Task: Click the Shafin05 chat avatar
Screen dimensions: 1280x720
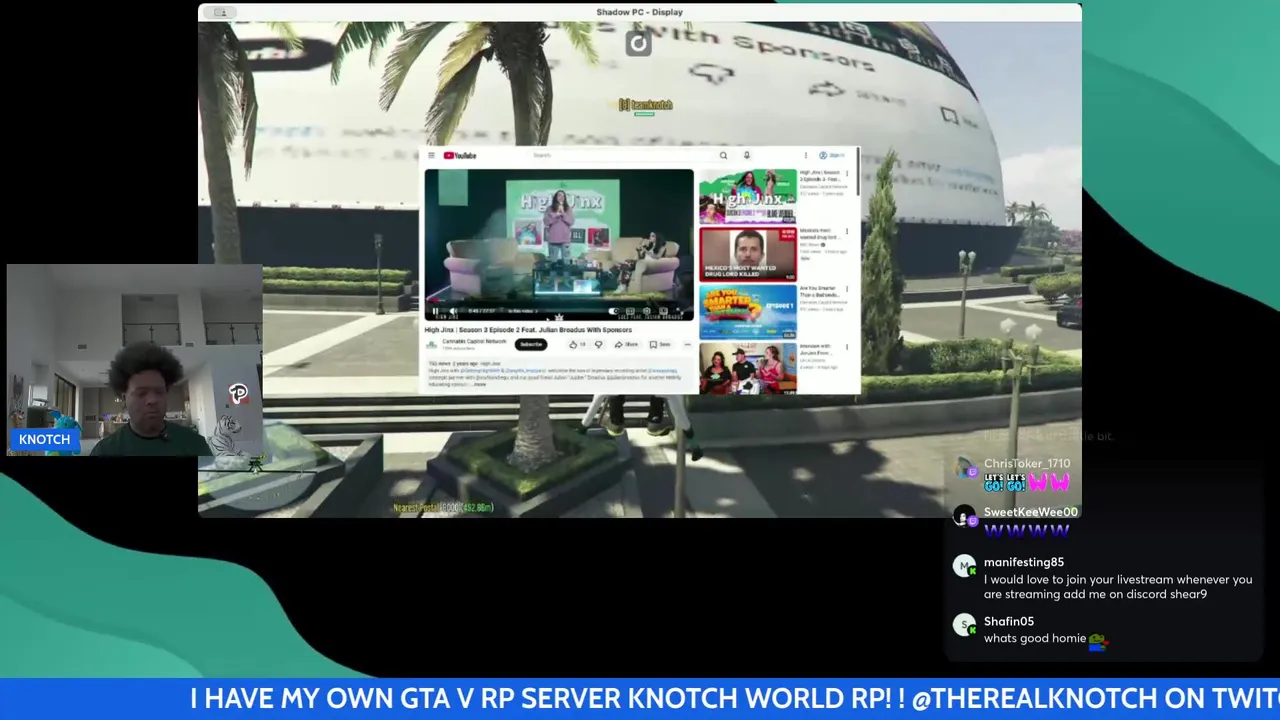Action: [x=964, y=625]
